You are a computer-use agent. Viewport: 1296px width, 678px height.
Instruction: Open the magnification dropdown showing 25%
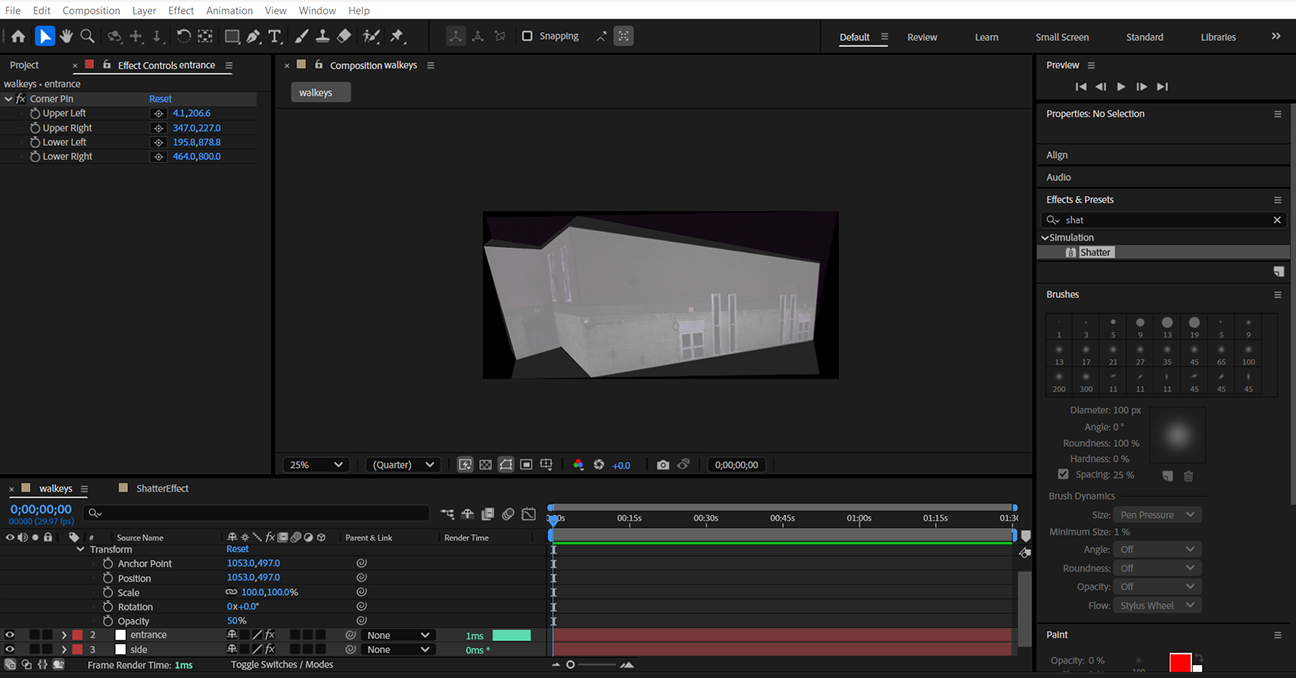[315, 464]
